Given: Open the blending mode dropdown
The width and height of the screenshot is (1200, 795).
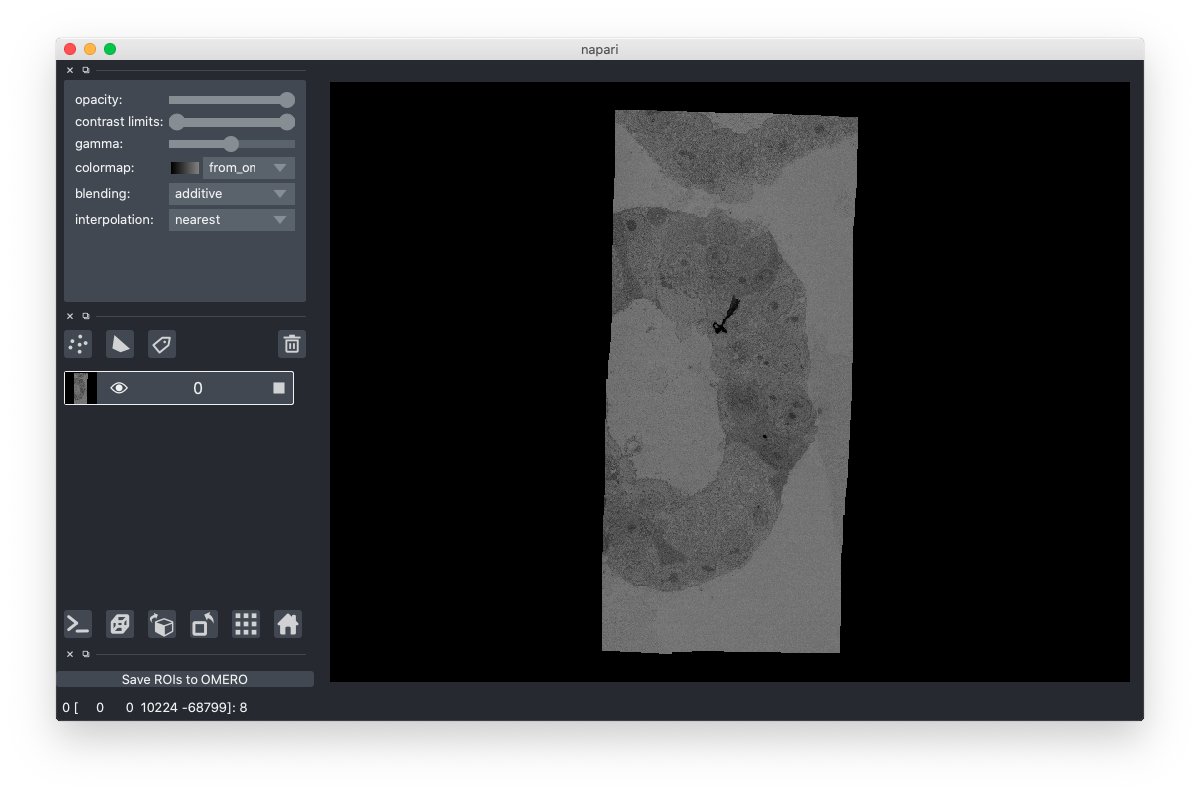Looking at the screenshot, I should tap(232, 193).
